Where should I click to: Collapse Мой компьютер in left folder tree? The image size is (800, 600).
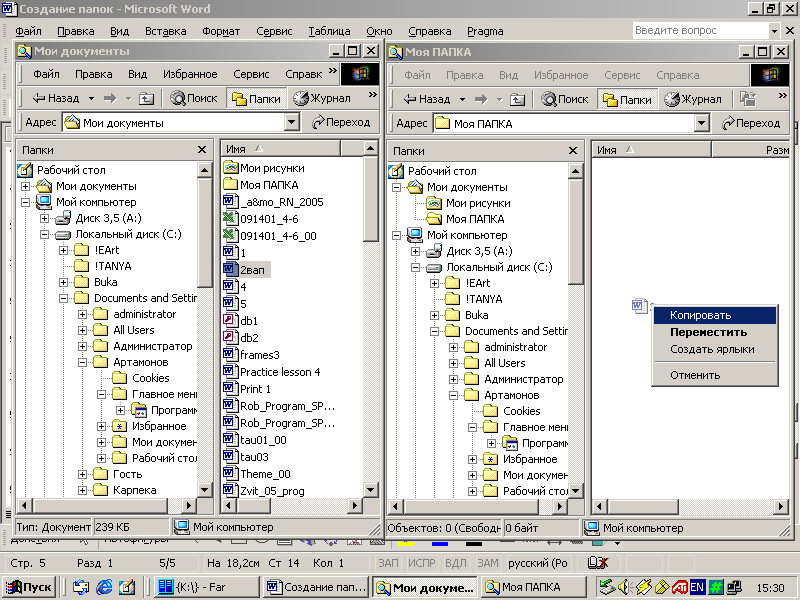[x=26, y=202]
